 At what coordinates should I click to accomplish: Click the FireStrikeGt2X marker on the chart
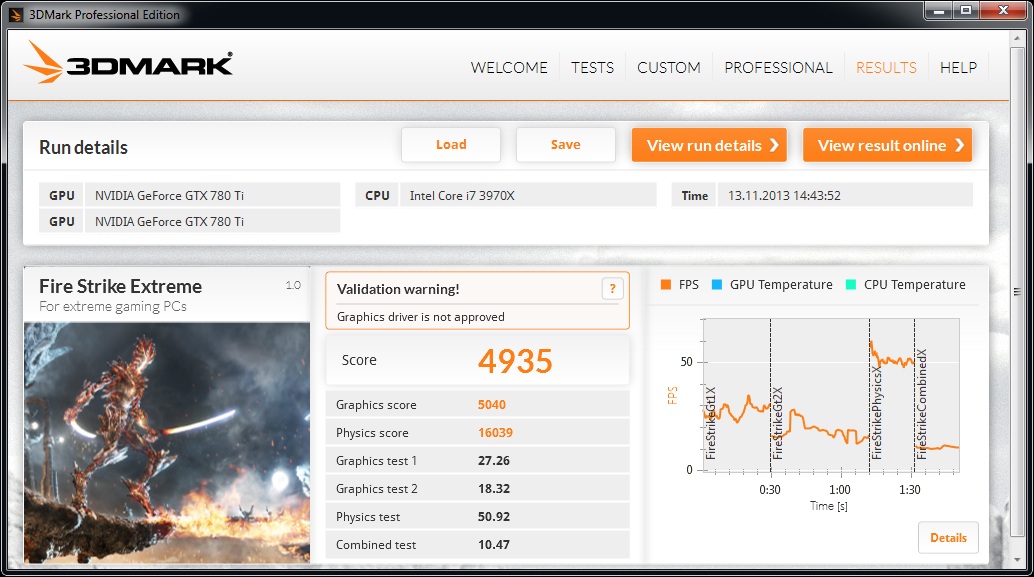pos(777,423)
